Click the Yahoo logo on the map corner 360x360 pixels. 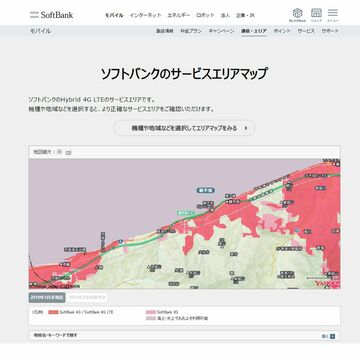click(x=327, y=284)
